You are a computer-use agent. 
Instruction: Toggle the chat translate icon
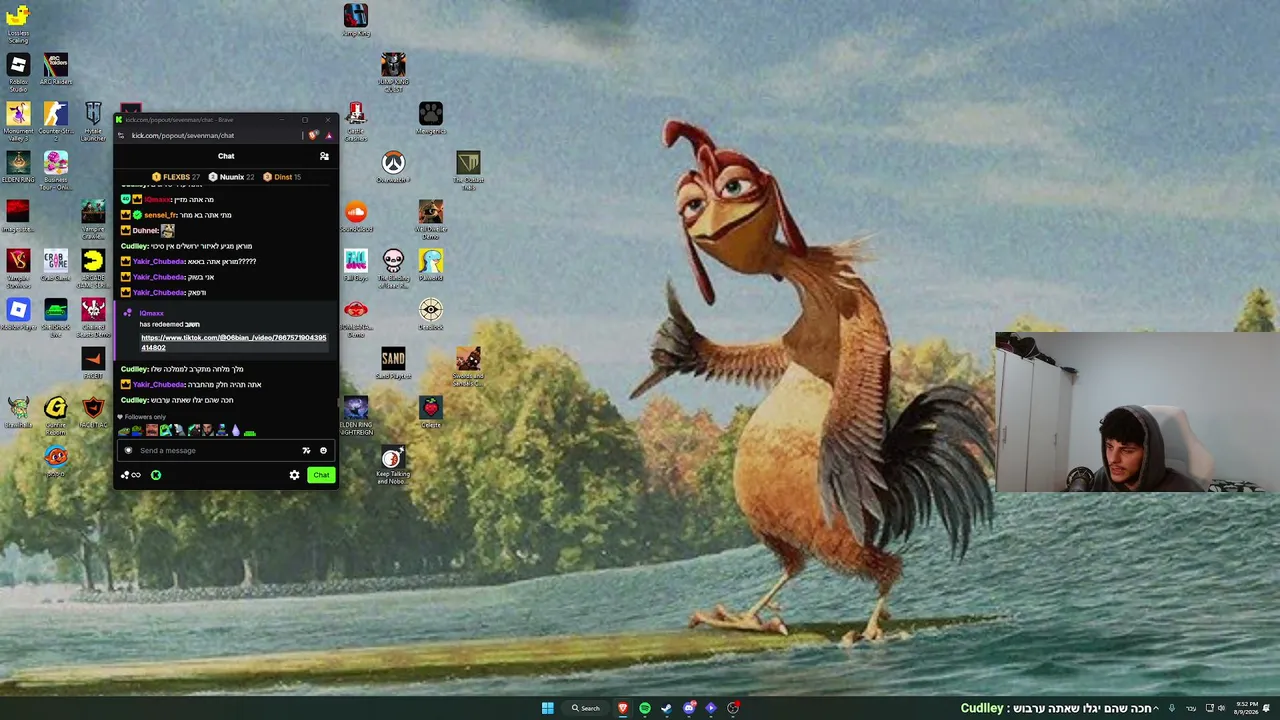[306, 450]
